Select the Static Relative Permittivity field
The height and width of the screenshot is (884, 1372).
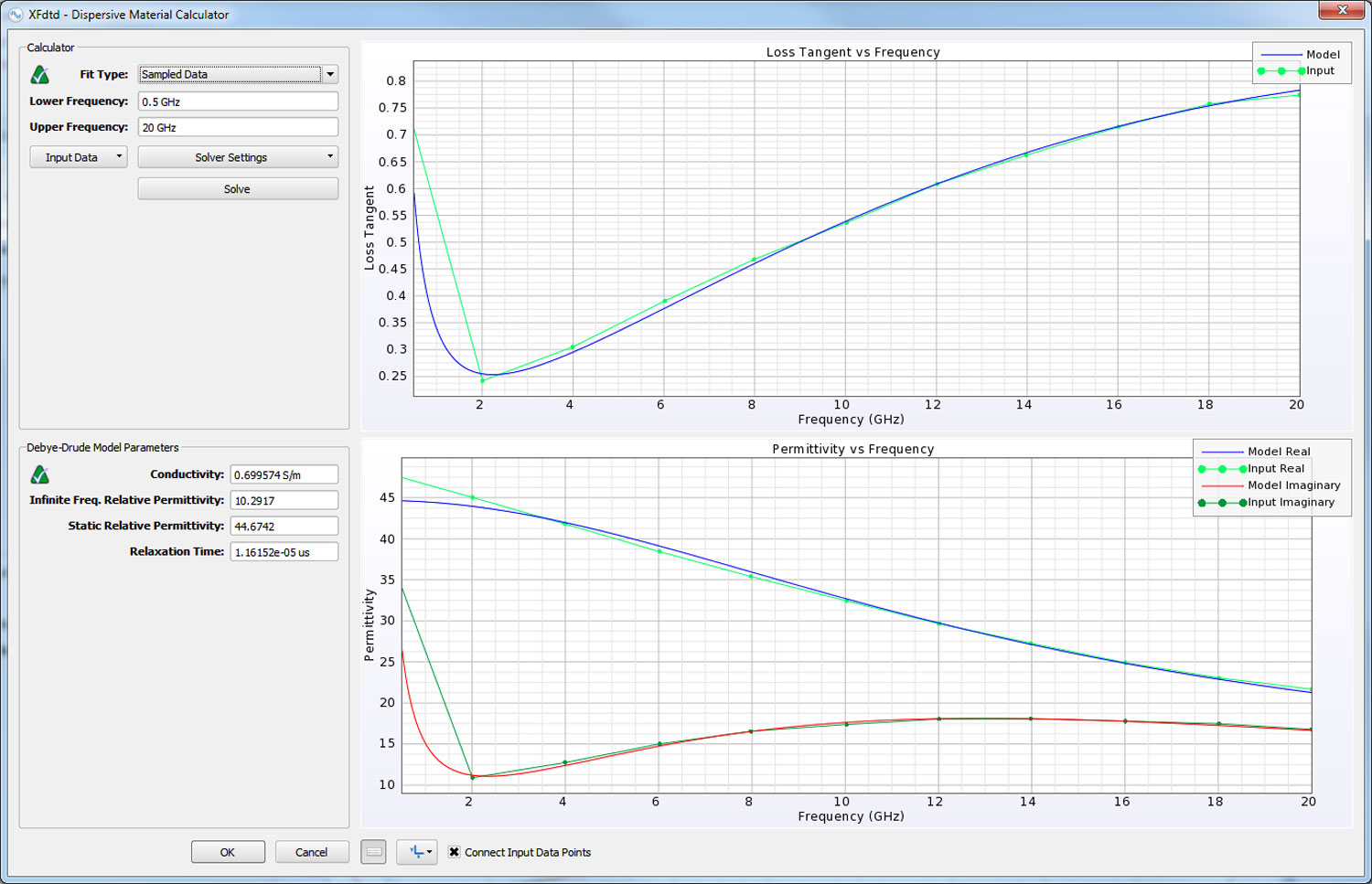point(284,526)
